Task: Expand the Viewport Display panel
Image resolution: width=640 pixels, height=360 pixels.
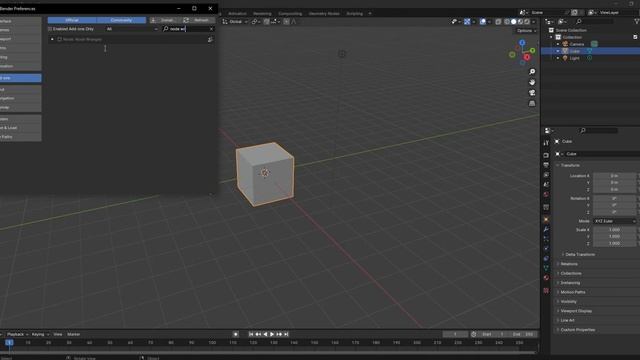Action: pyautogui.click(x=576, y=311)
